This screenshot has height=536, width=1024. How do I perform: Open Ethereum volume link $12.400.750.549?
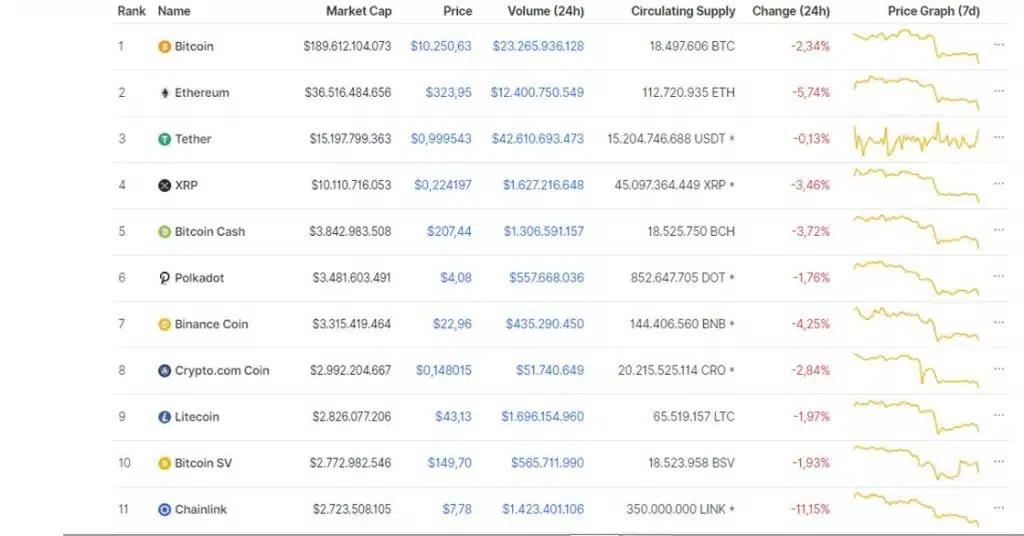[x=537, y=93]
